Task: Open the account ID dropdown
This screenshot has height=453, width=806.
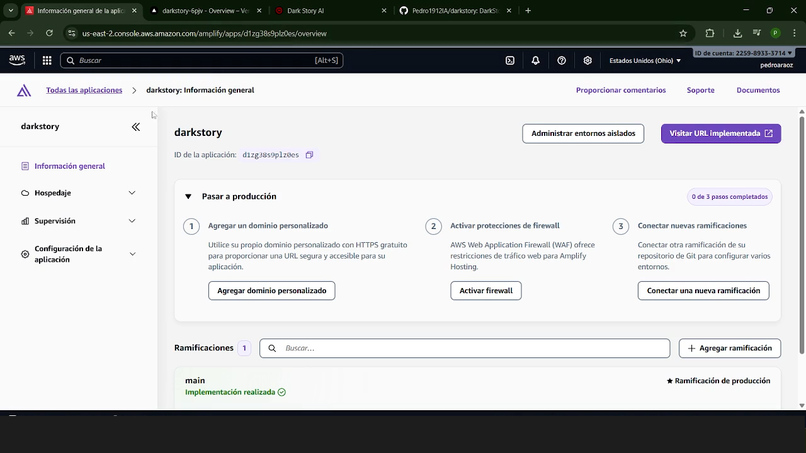Action: pos(743,53)
